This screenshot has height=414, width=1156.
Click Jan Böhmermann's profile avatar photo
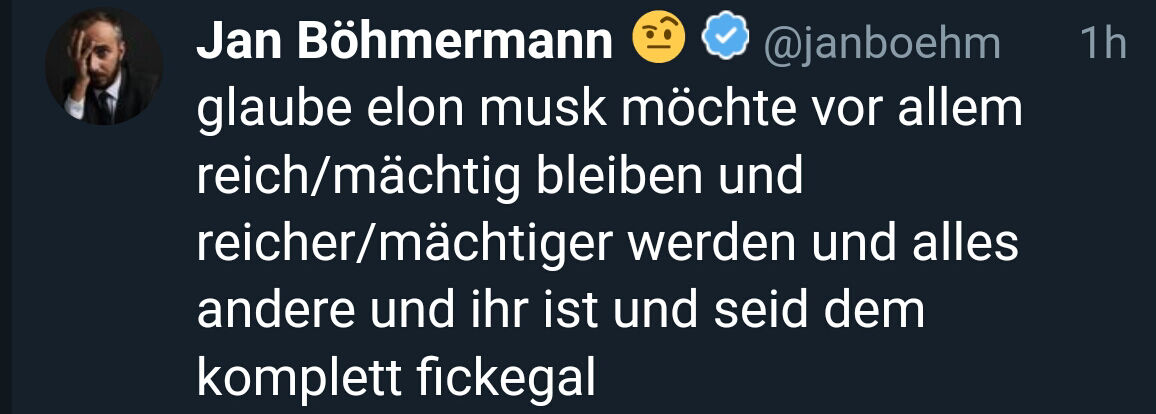(104, 74)
